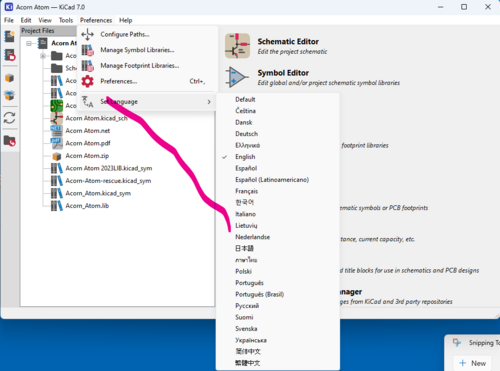Click the archive project box icon
The height and width of the screenshot is (371, 500).
point(9,78)
